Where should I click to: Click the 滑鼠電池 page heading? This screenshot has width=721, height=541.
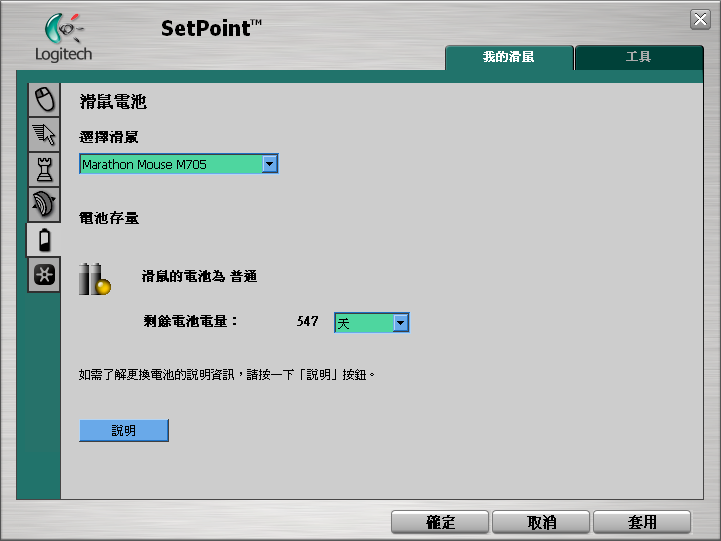point(113,102)
